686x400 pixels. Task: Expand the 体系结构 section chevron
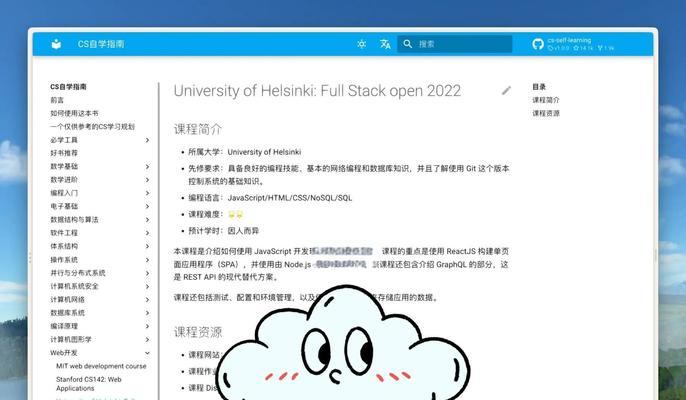click(147, 246)
